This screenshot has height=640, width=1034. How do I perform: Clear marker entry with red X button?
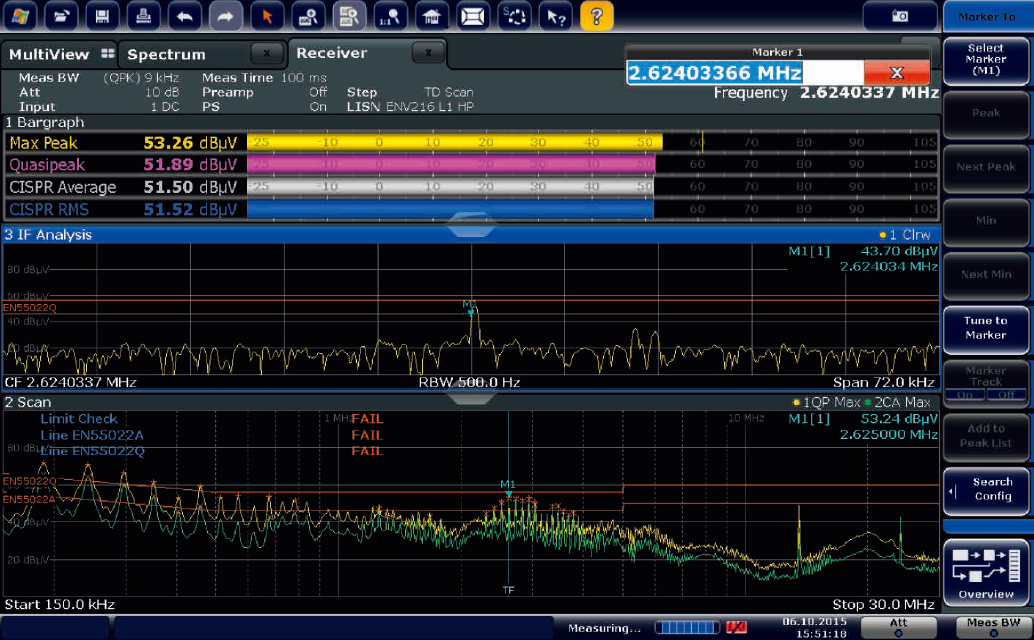click(897, 73)
